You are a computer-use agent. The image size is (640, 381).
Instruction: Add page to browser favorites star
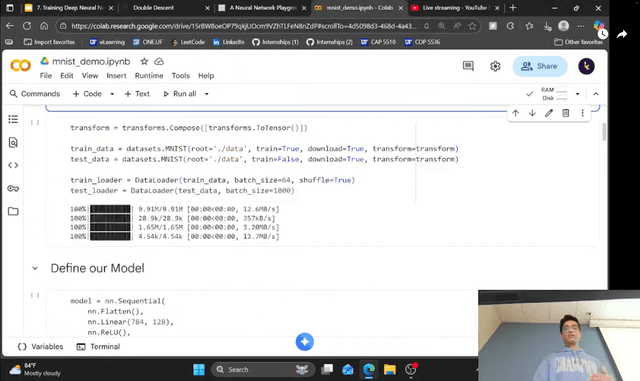click(x=472, y=26)
